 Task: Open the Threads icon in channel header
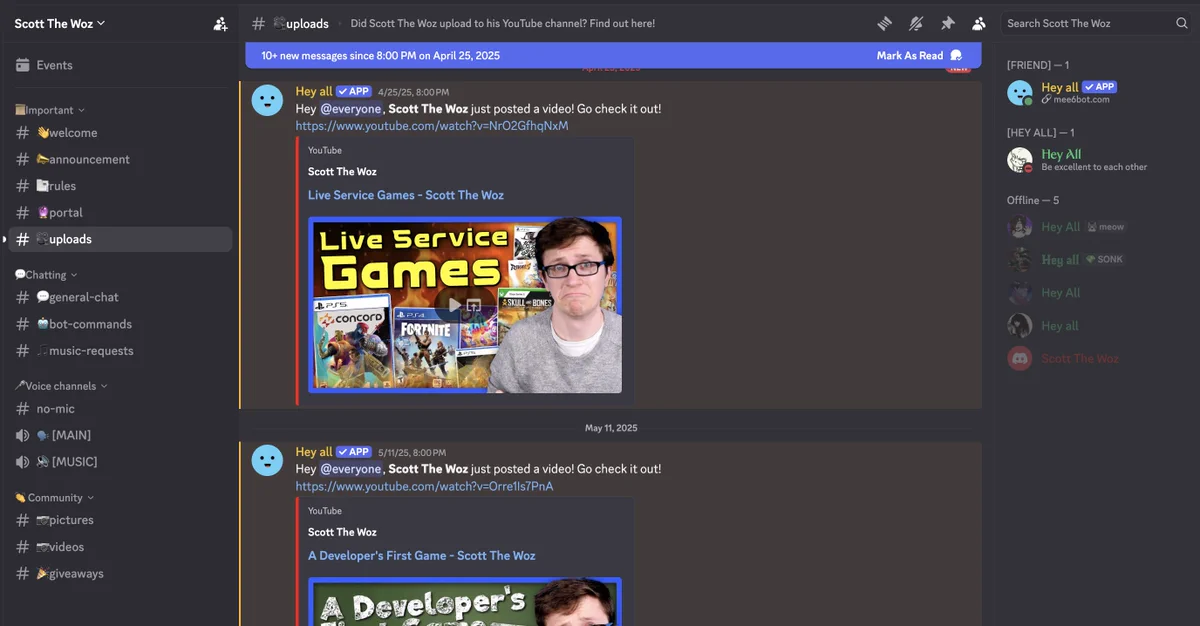(x=885, y=23)
